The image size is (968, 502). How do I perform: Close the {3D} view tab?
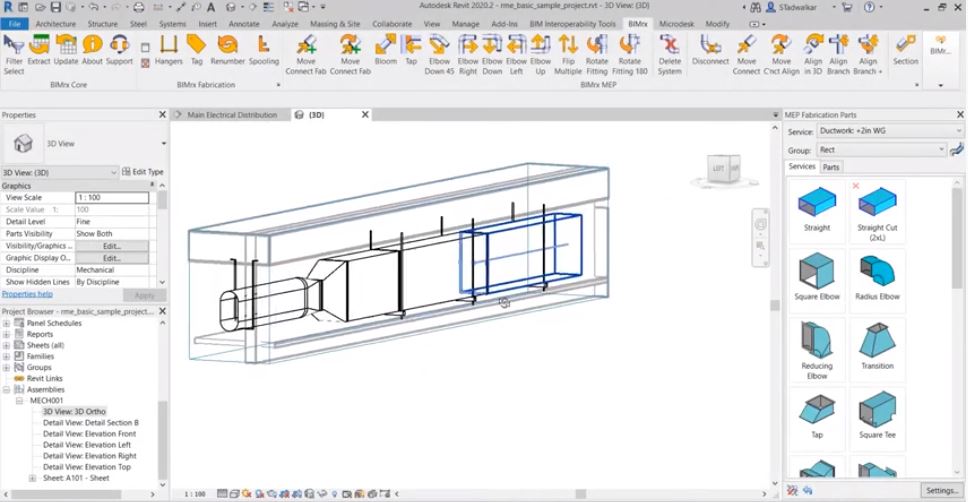click(365, 115)
